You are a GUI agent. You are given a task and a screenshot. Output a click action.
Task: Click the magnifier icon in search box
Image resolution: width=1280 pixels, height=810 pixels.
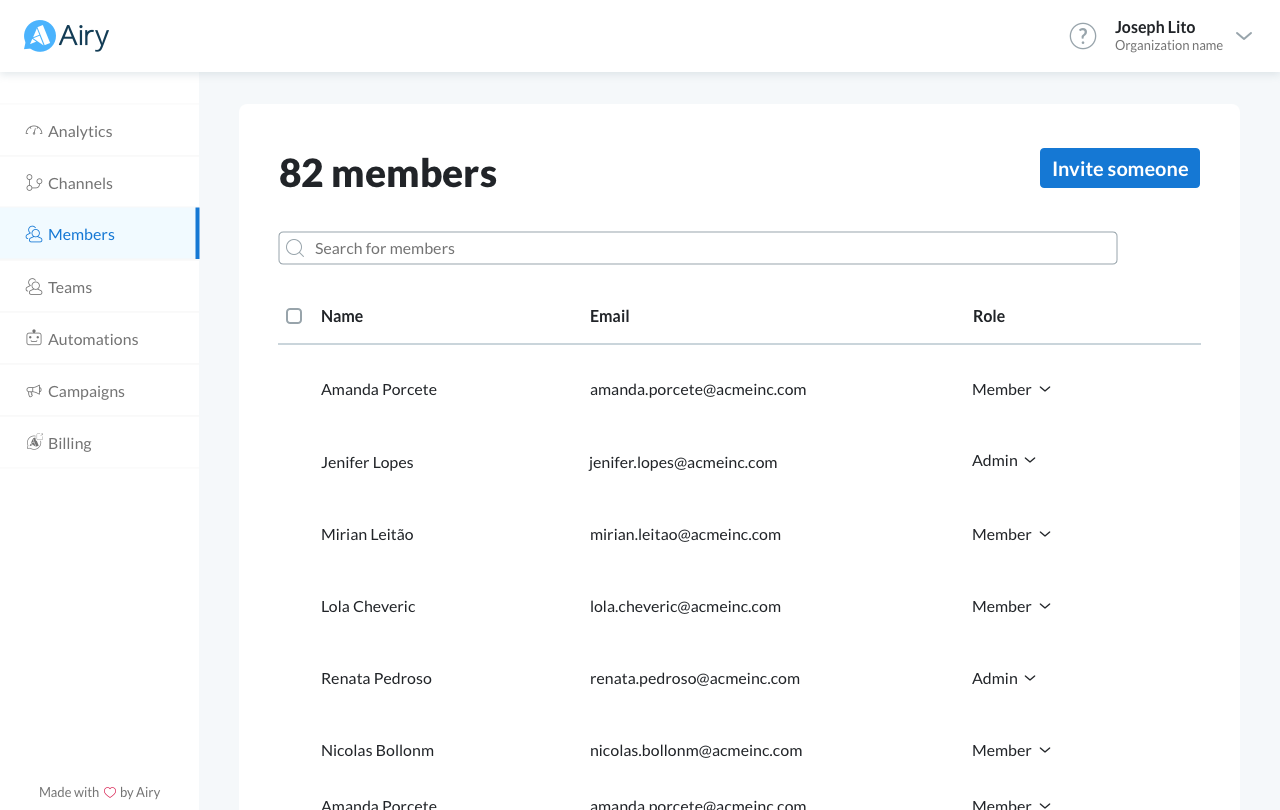pos(295,248)
